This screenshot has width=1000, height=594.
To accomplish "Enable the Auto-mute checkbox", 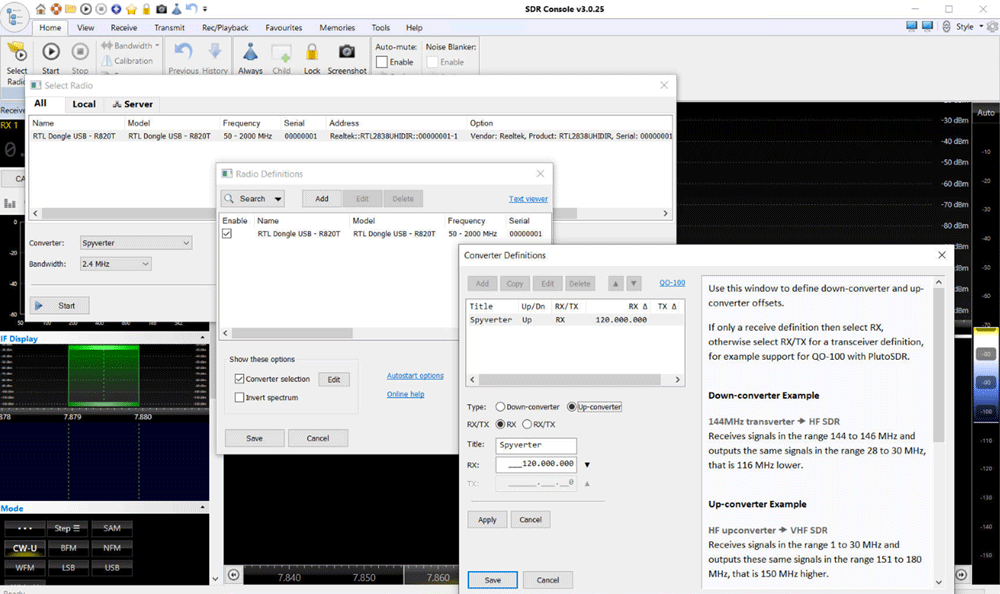I will pyautogui.click(x=382, y=62).
